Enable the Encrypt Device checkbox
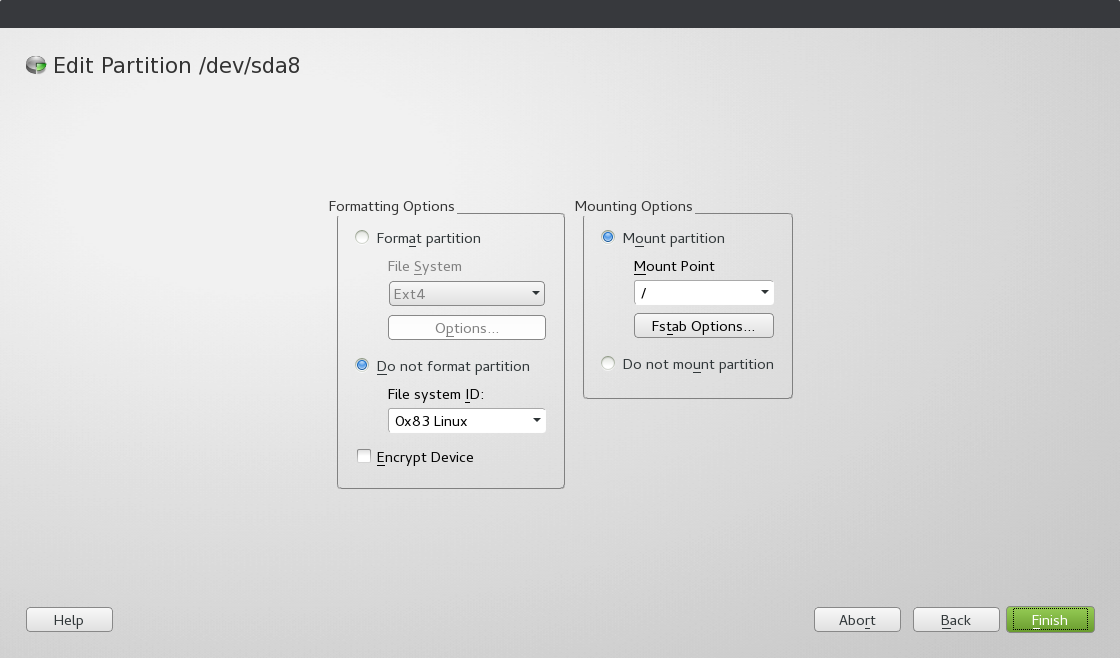The width and height of the screenshot is (1120, 658). click(364, 457)
